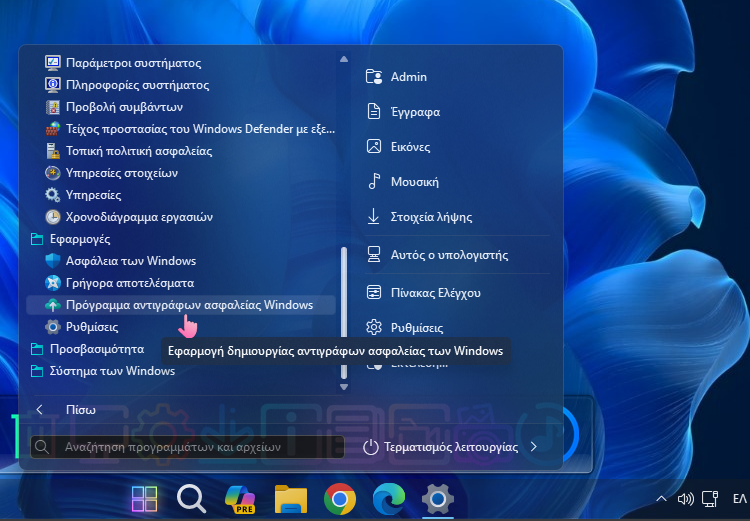Select Στοιχεία λήψης label
Screen dimensions: 750x521
pos(431,217)
